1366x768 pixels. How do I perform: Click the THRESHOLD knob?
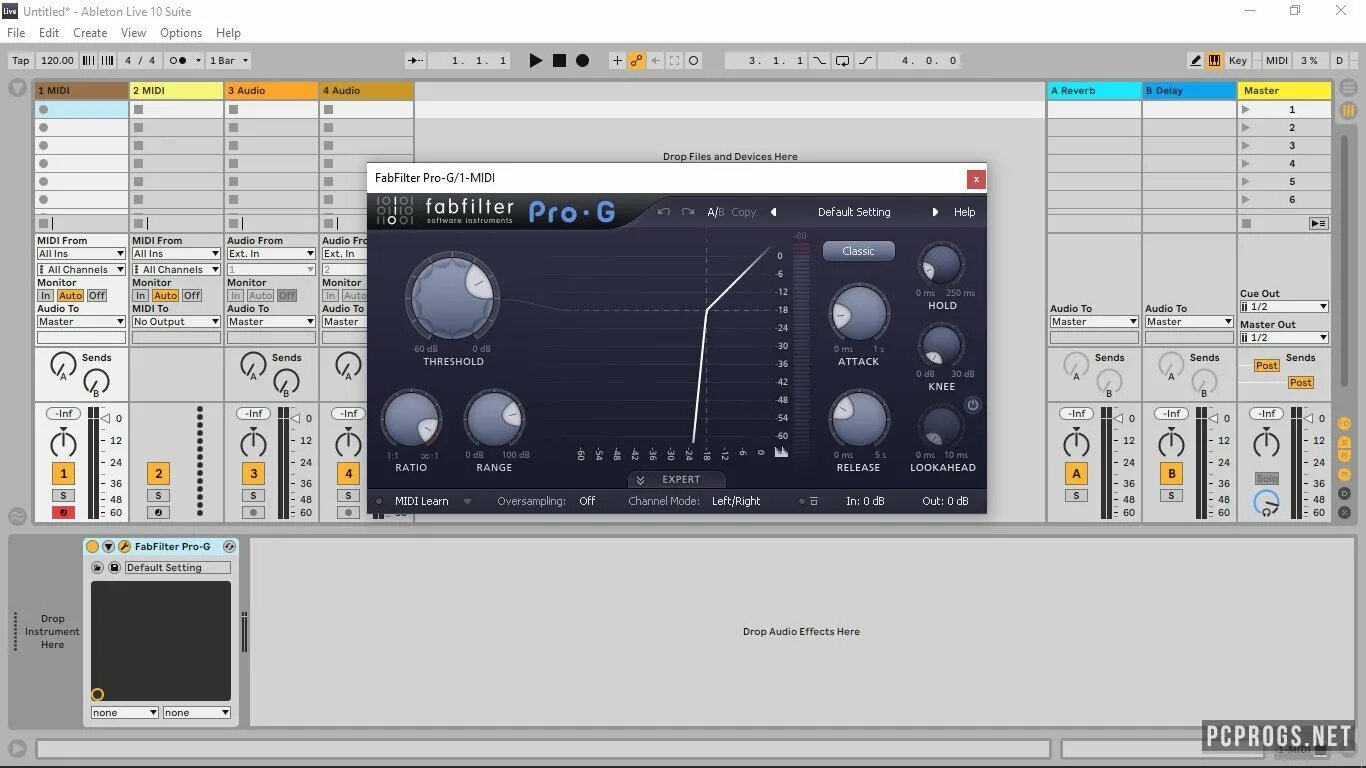[x=452, y=297]
